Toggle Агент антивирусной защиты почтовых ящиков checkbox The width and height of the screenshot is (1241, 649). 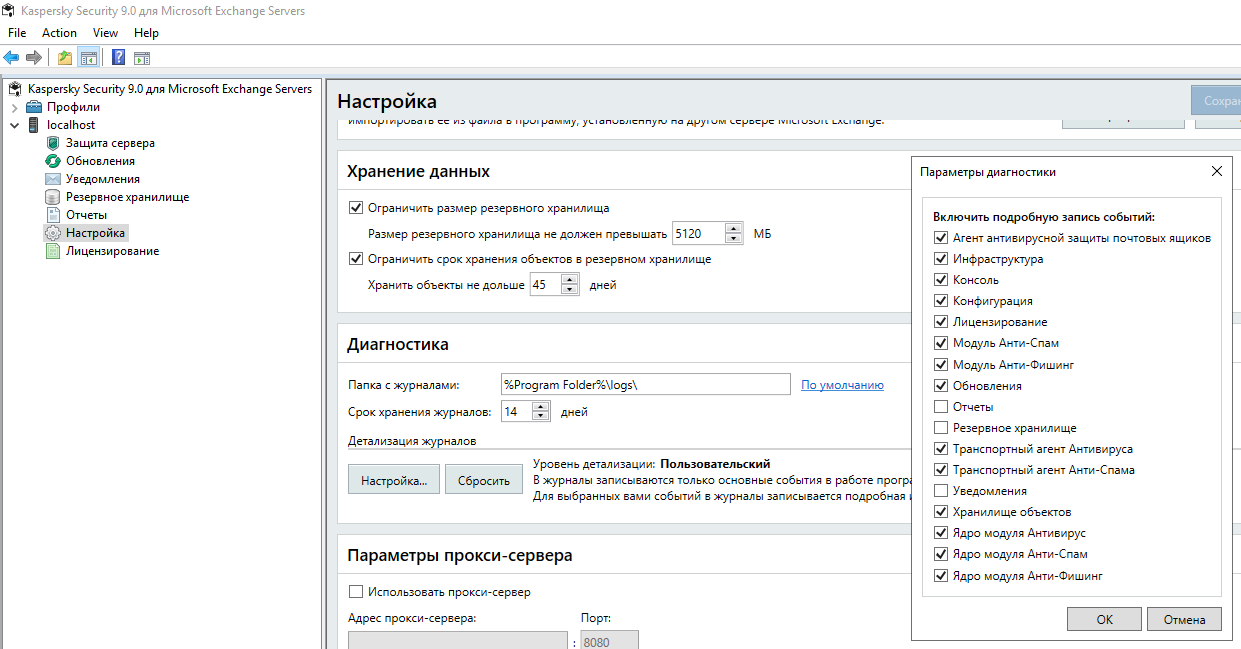[x=941, y=238]
